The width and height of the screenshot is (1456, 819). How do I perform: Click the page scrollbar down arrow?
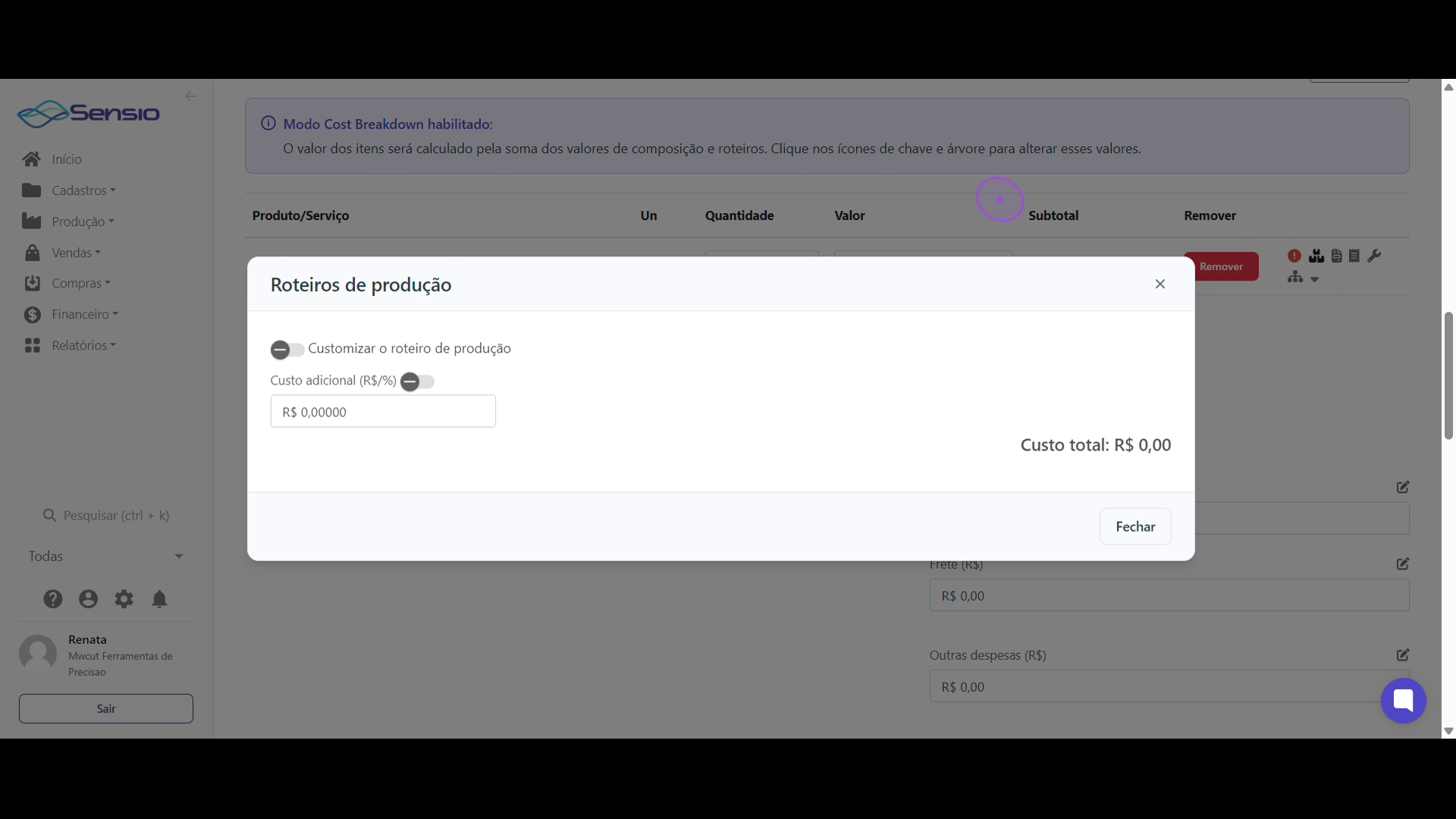point(1448,731)
